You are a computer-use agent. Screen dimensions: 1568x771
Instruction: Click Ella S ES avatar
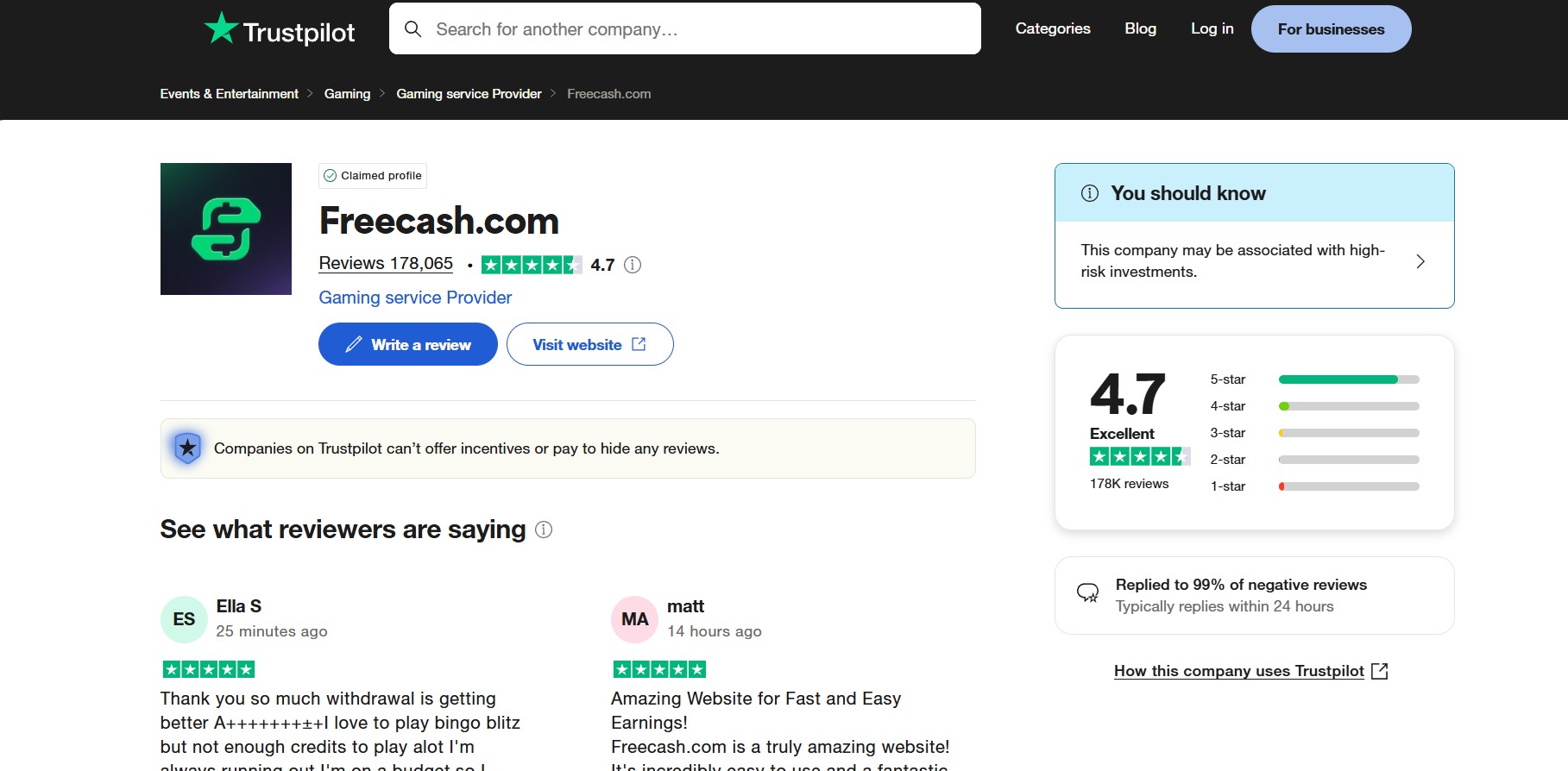[184, 619]
